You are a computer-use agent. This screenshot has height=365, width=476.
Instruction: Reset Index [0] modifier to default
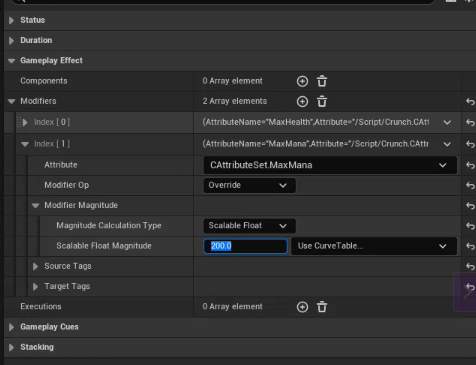click(470, 123)
